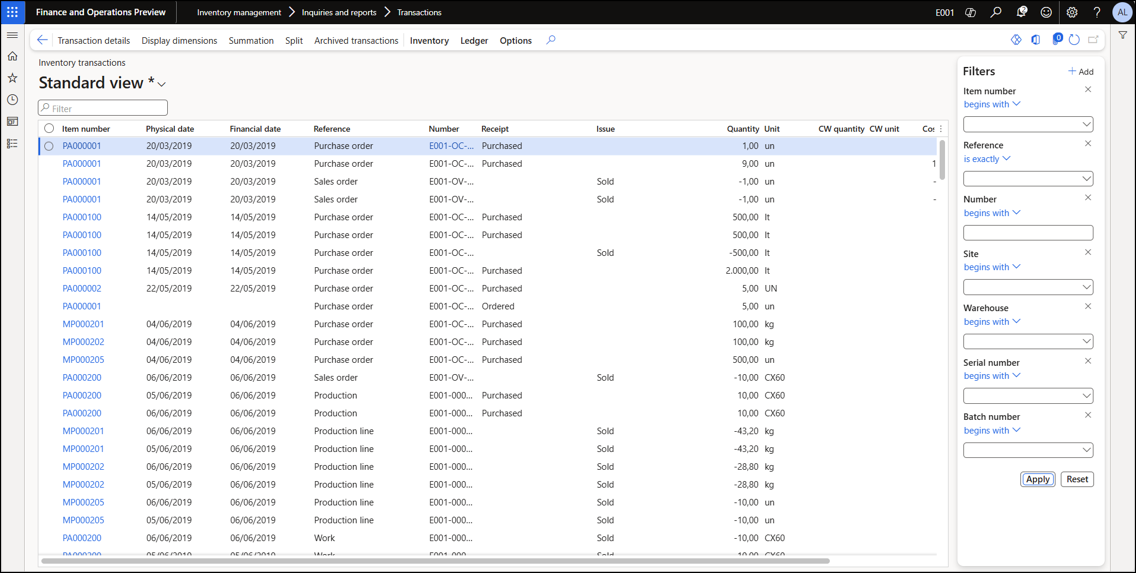Open the settings gear icon
Image resolution: width=1136 pixels, height=573 pixels.
pyautogui.click(x=1071, y=13)
